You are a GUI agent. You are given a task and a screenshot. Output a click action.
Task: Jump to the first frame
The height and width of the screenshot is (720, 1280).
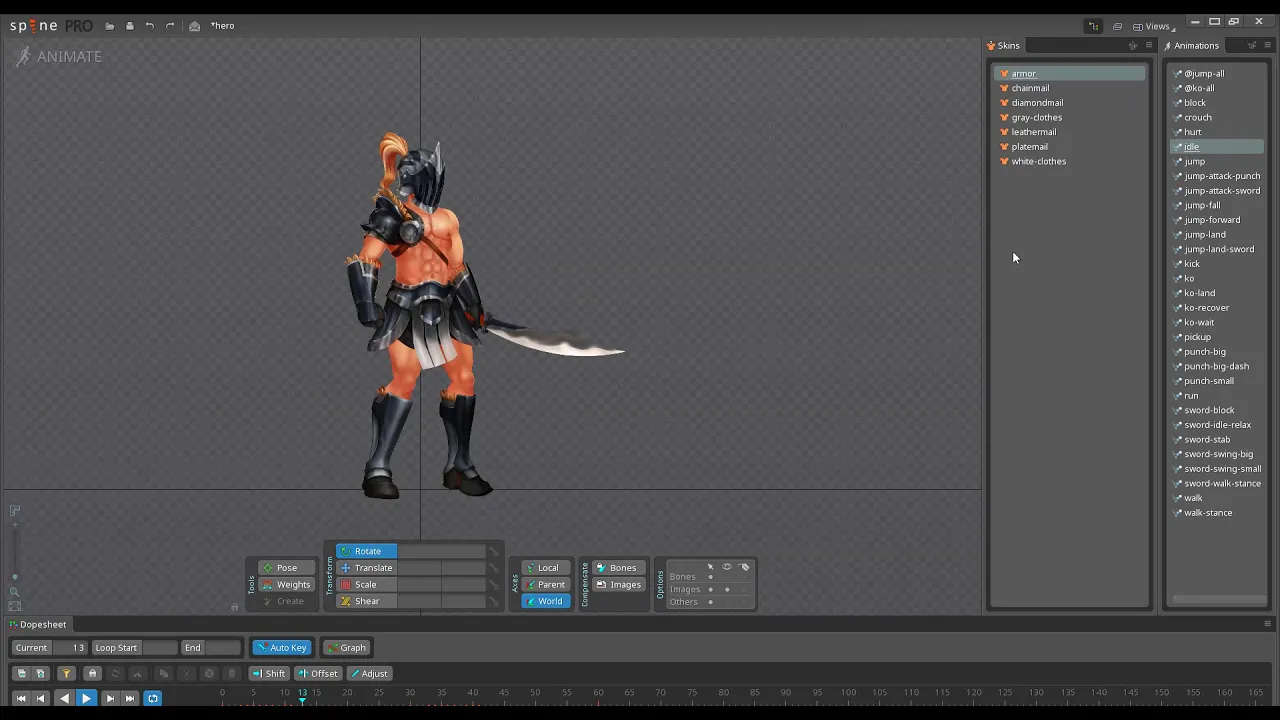pos(21,698)
